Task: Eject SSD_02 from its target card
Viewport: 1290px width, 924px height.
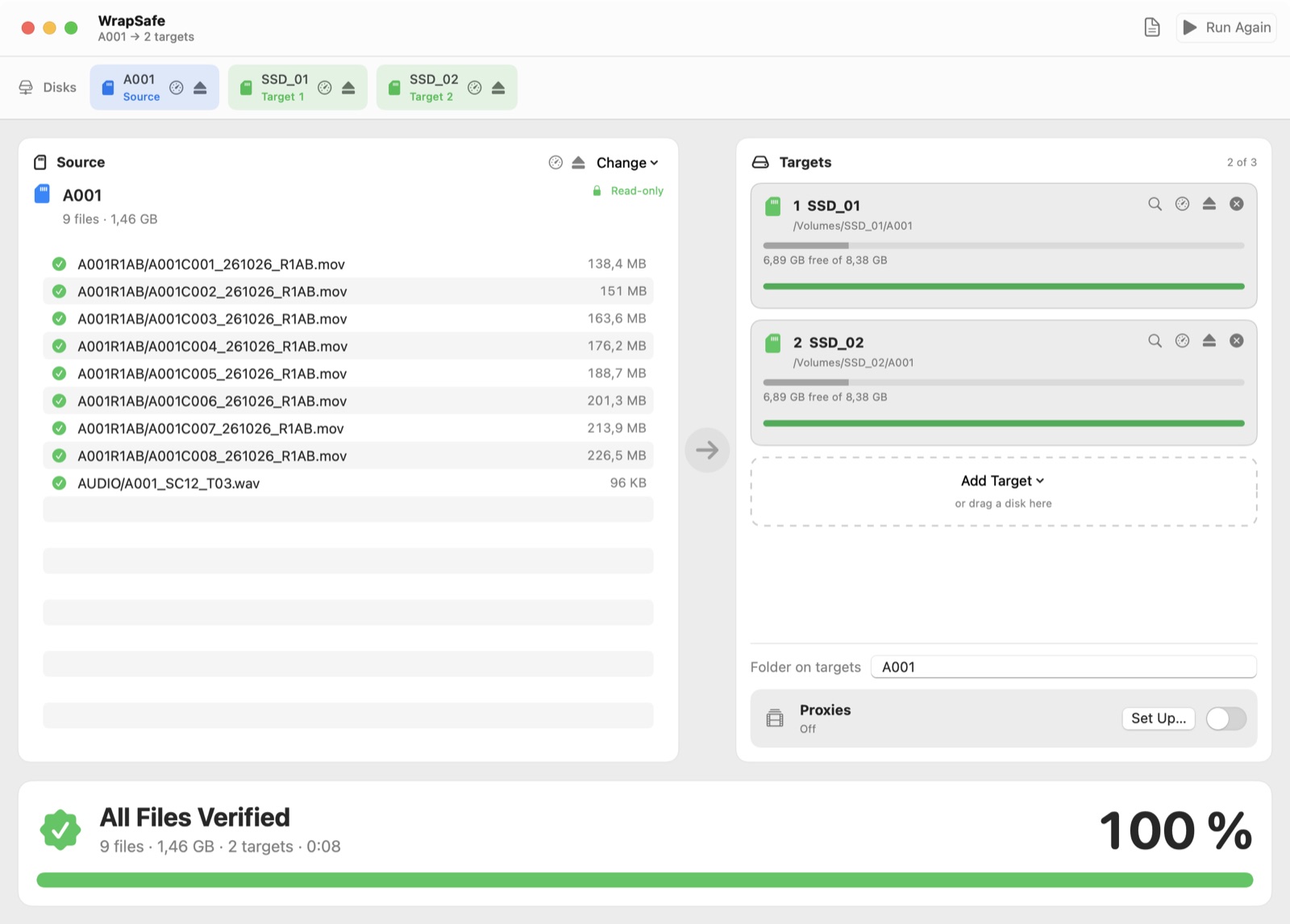Action: (x=1209, y=341)
